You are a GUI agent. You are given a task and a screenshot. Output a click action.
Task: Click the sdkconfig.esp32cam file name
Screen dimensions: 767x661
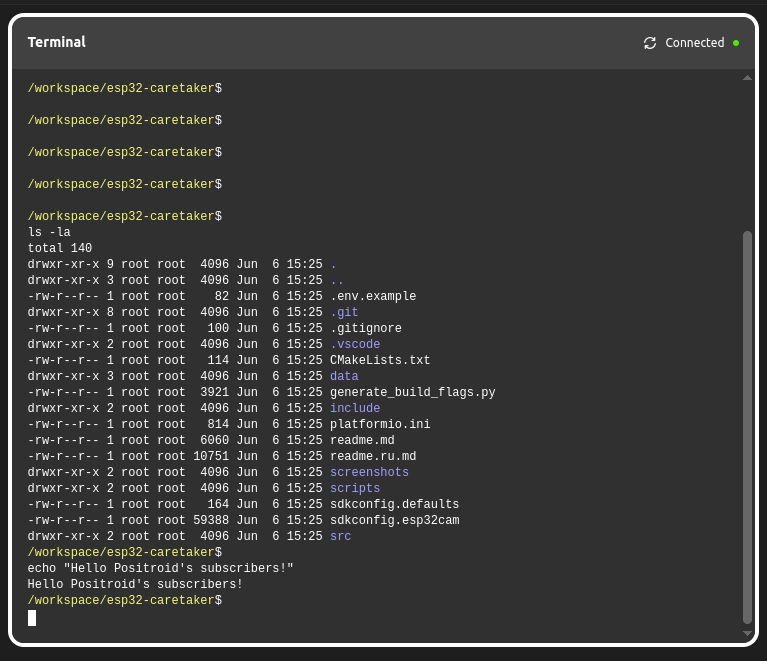[x=395, y=520]
